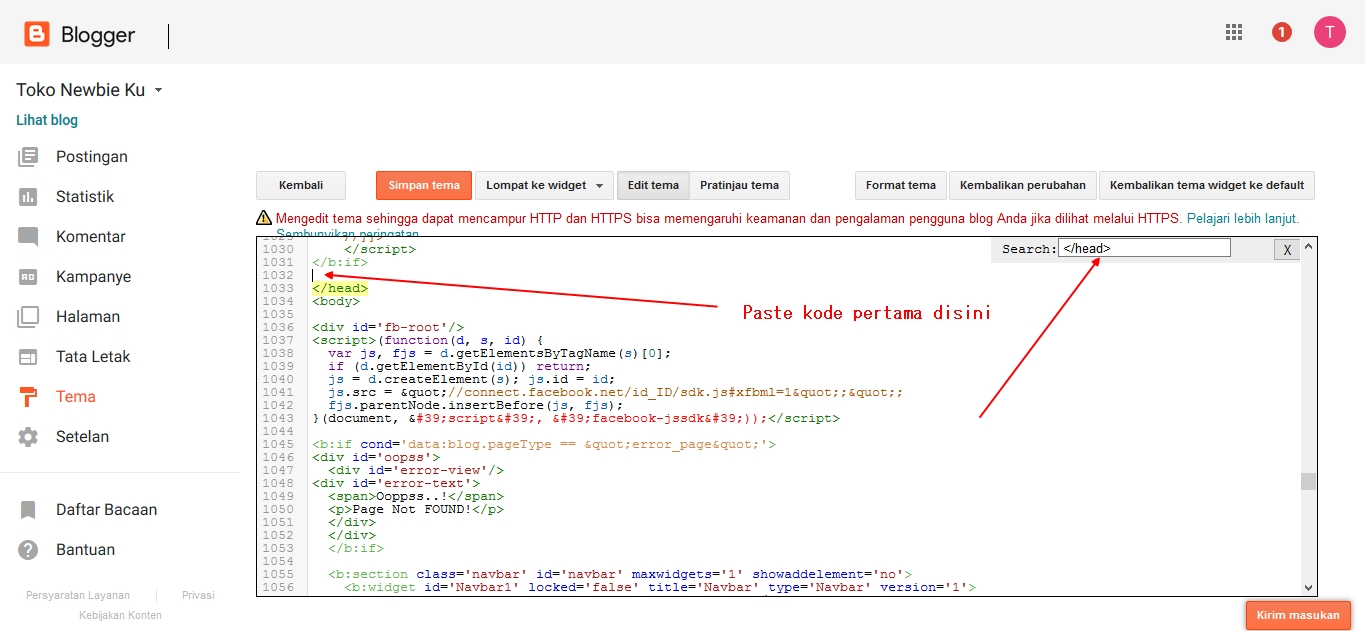
Task: Click the Page Not FOUND! code line
Action: point(415,509)
